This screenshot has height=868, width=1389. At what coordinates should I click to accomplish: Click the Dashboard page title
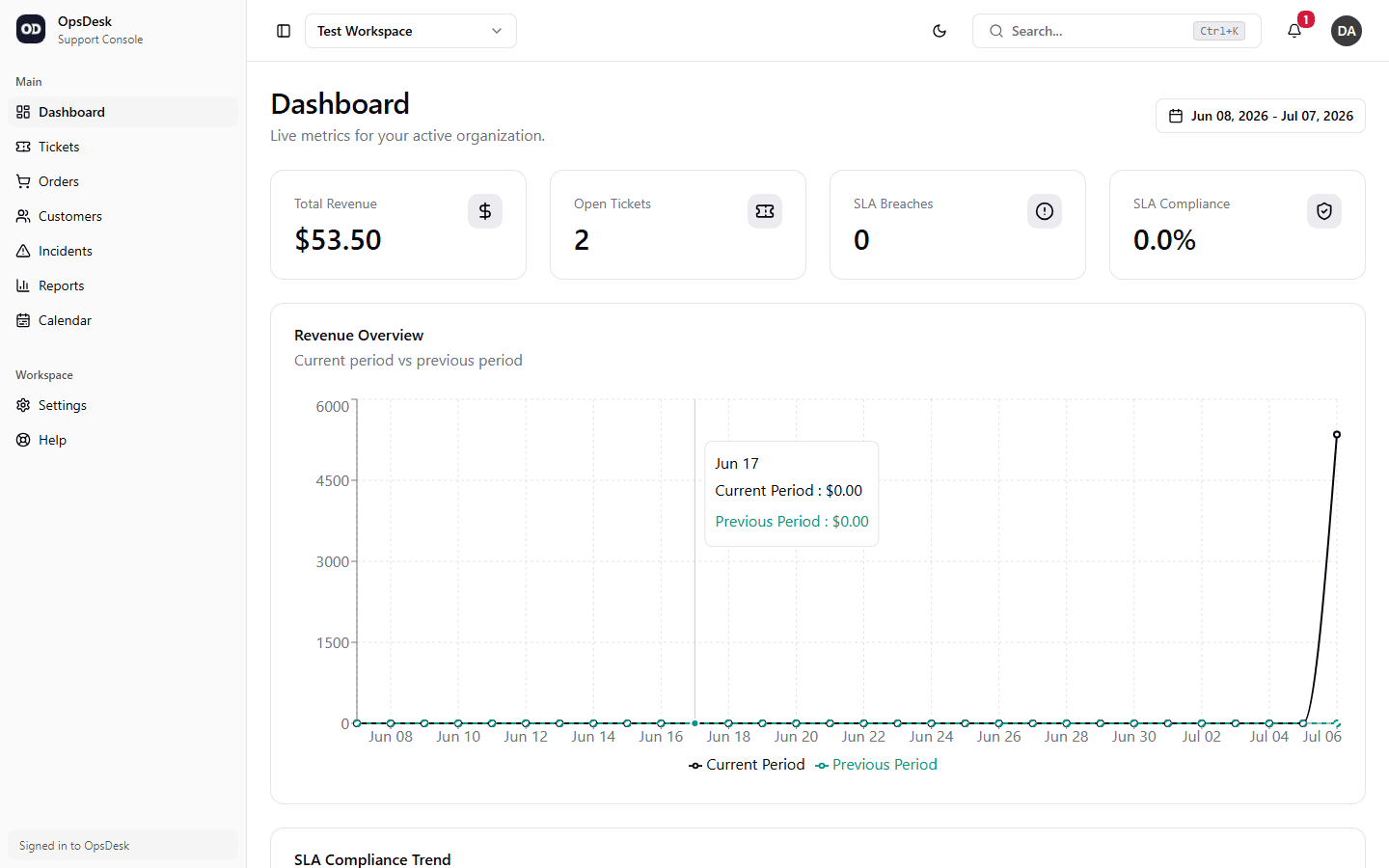point(340,104)
